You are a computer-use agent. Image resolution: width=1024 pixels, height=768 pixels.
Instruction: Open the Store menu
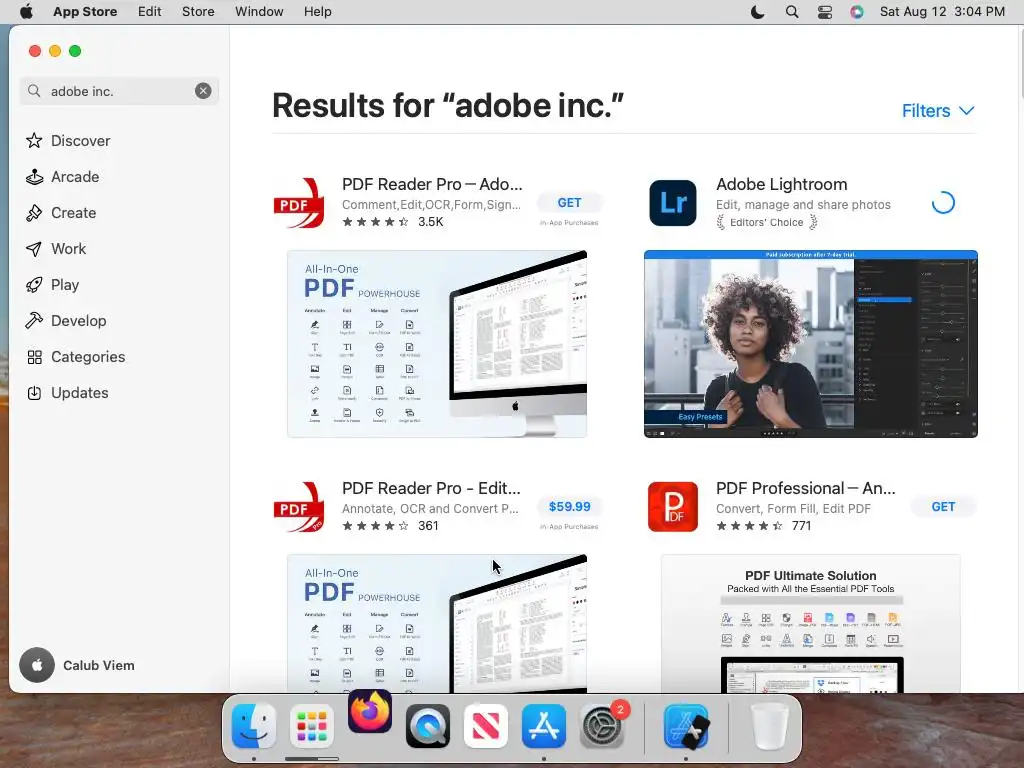(198, 12)
